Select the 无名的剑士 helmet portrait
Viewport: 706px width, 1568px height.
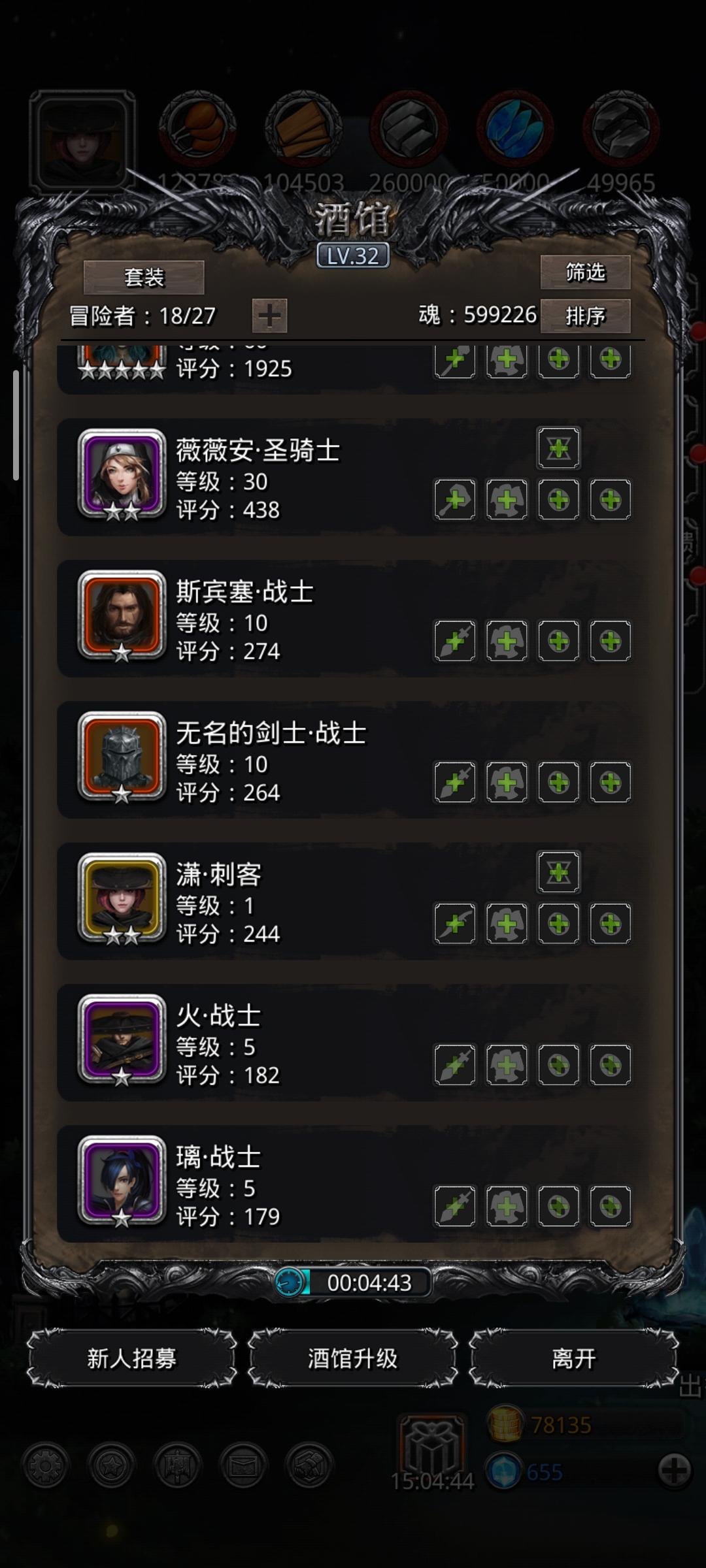(x=122, y=757)
